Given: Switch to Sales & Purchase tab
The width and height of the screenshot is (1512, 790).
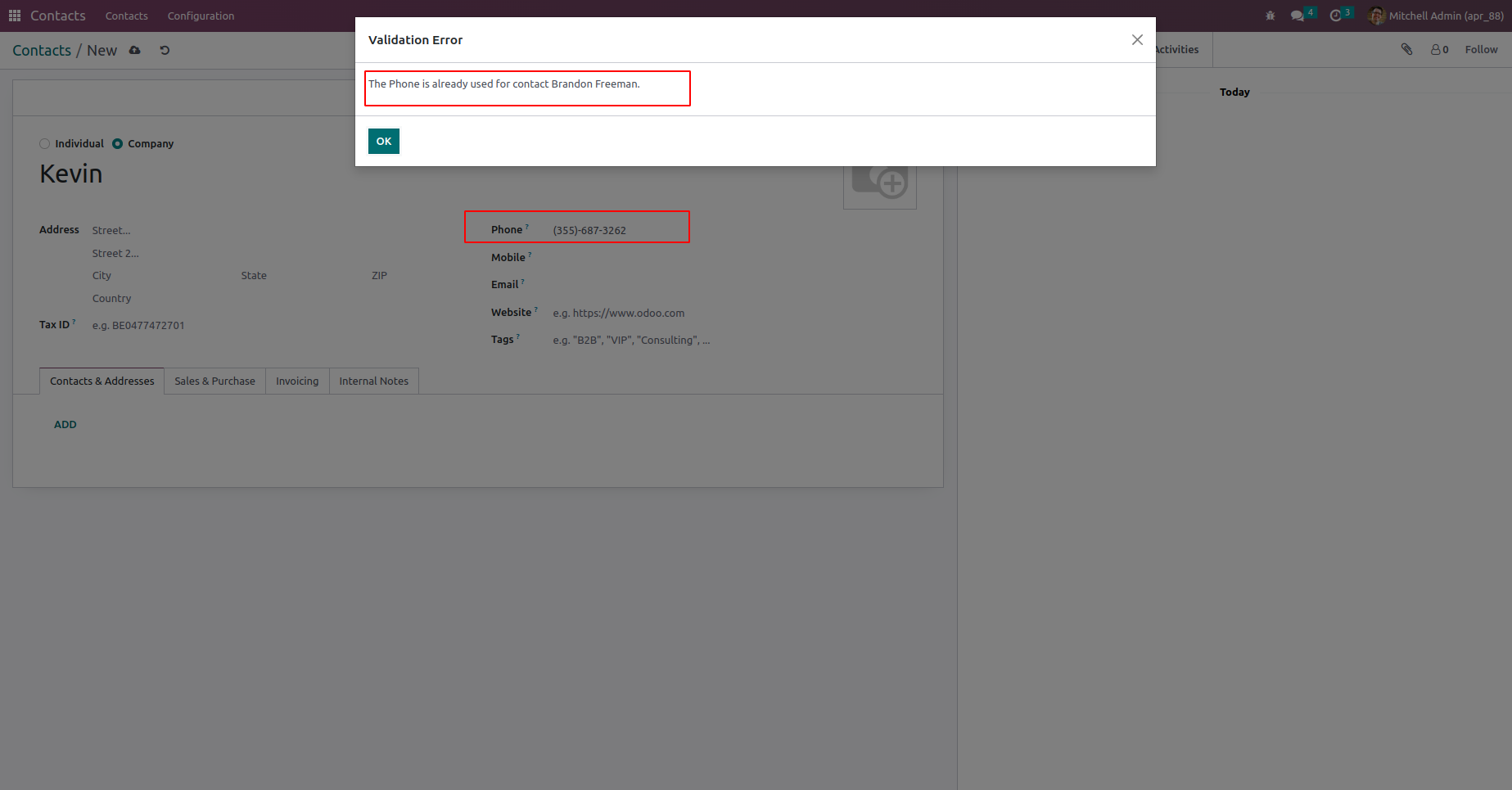Looking at the screenshot, I should [x=214, y=381].
